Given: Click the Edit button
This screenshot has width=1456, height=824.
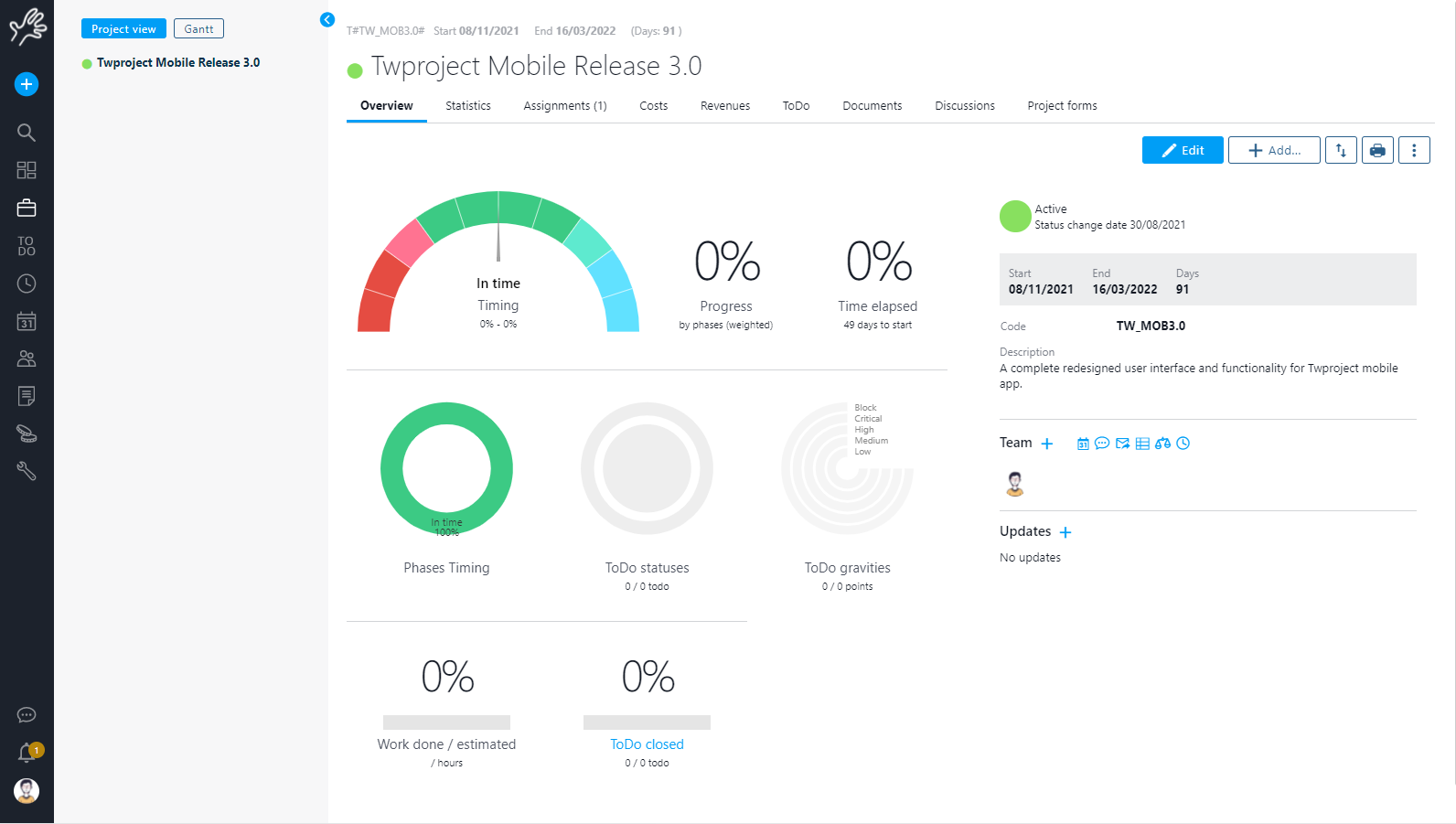Looking at the screenshot, I should pyautogui.click(x=1183, y=150).
